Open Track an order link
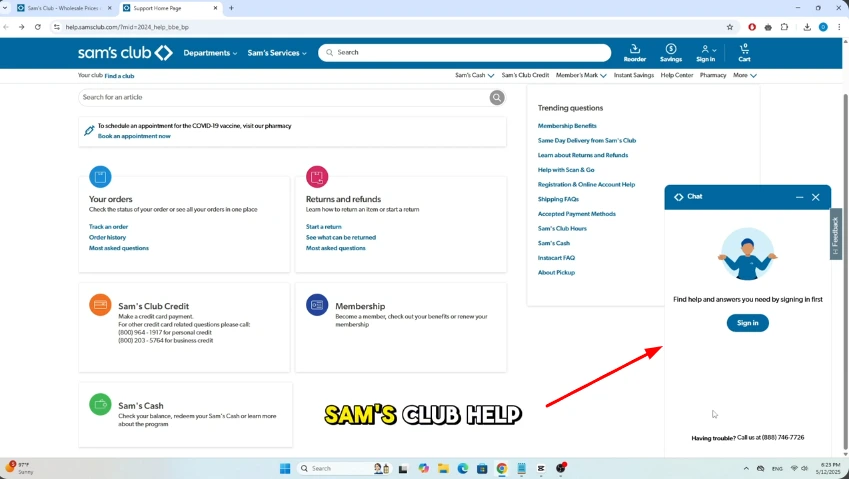This screenshot has width=849, height=479. click(108, 227)
